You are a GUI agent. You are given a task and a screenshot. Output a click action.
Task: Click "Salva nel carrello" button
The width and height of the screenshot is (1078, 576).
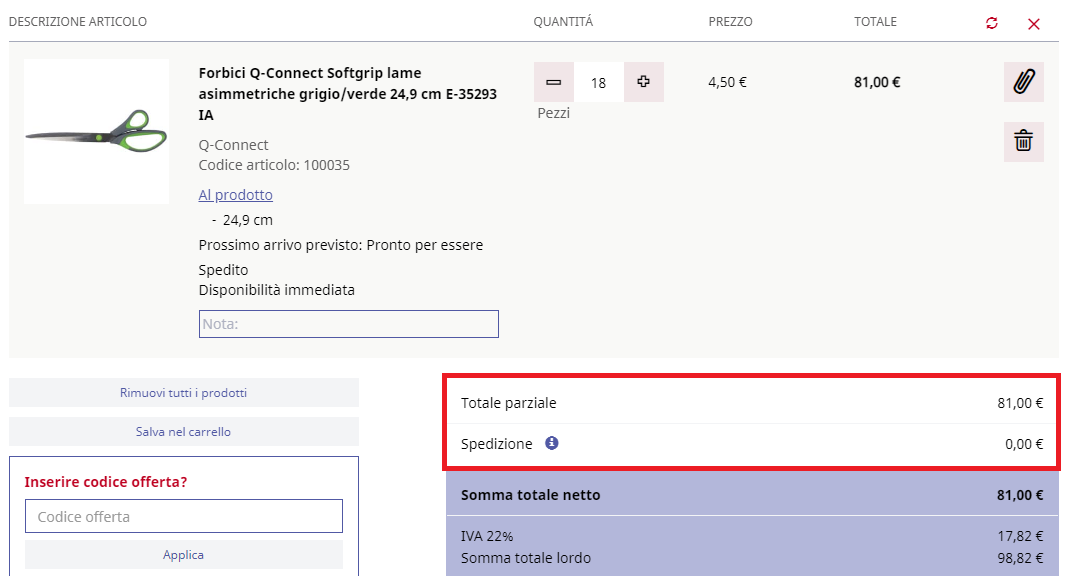(x=184, y=432)
